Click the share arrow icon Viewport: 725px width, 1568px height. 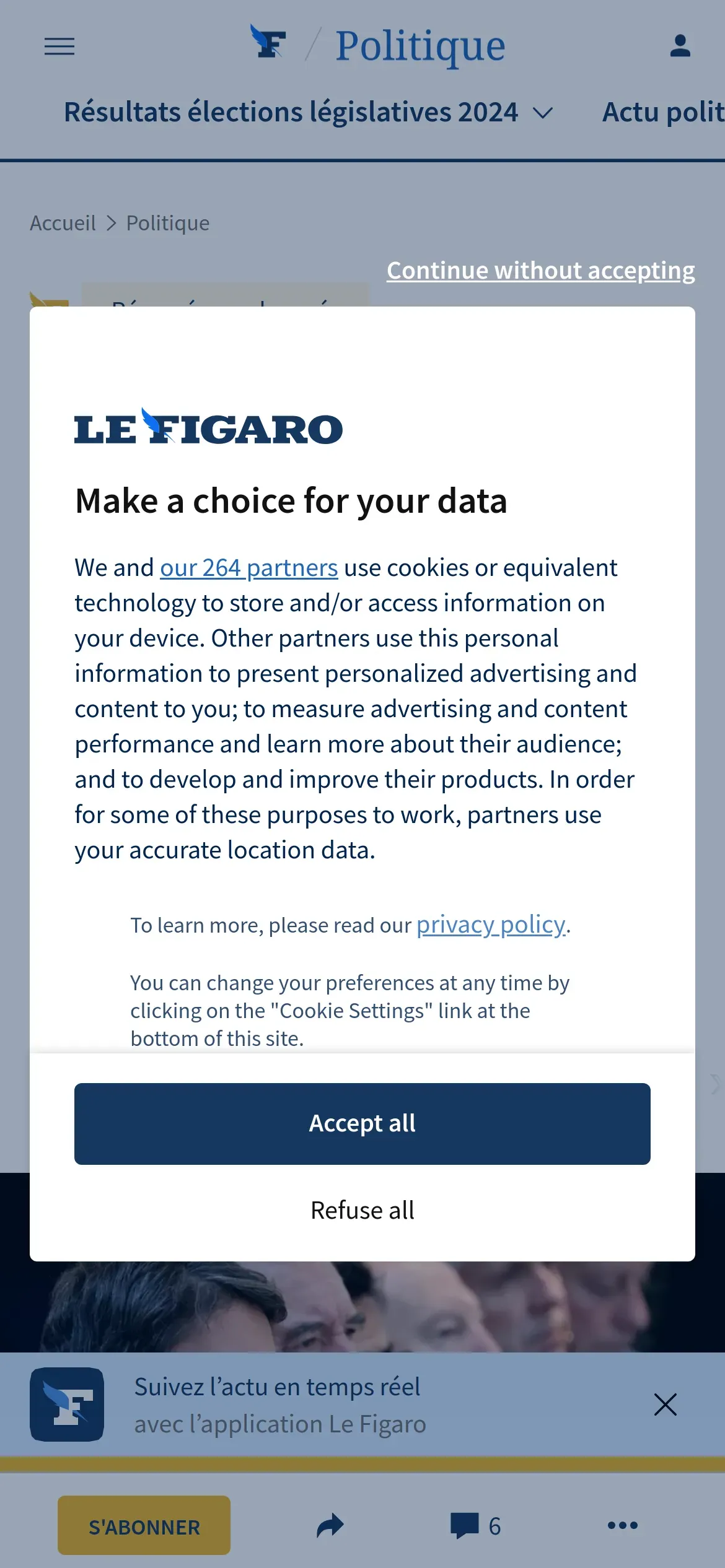click(330, 1525)
